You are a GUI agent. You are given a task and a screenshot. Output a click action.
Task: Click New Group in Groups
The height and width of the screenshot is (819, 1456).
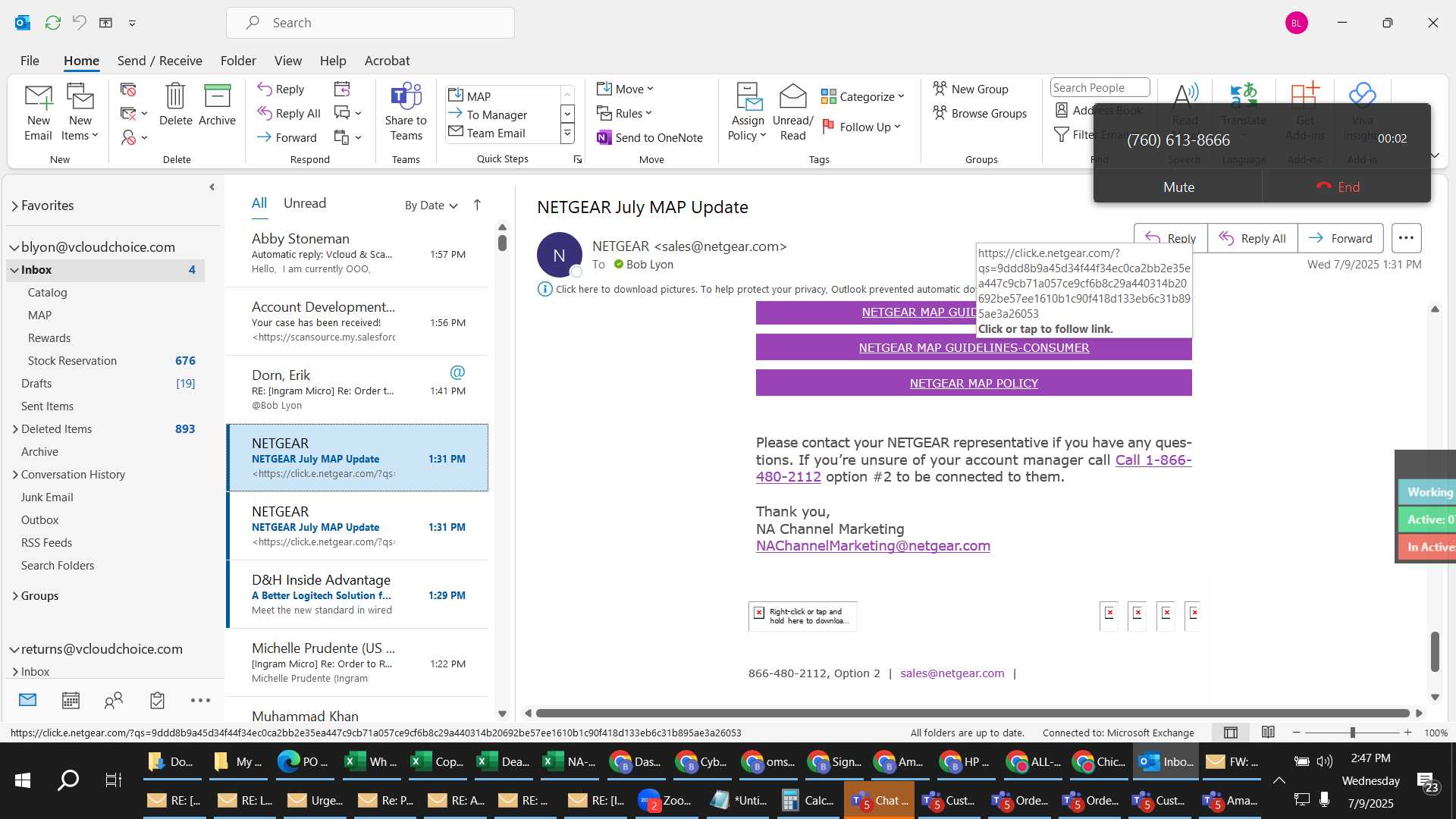point(971,89)
